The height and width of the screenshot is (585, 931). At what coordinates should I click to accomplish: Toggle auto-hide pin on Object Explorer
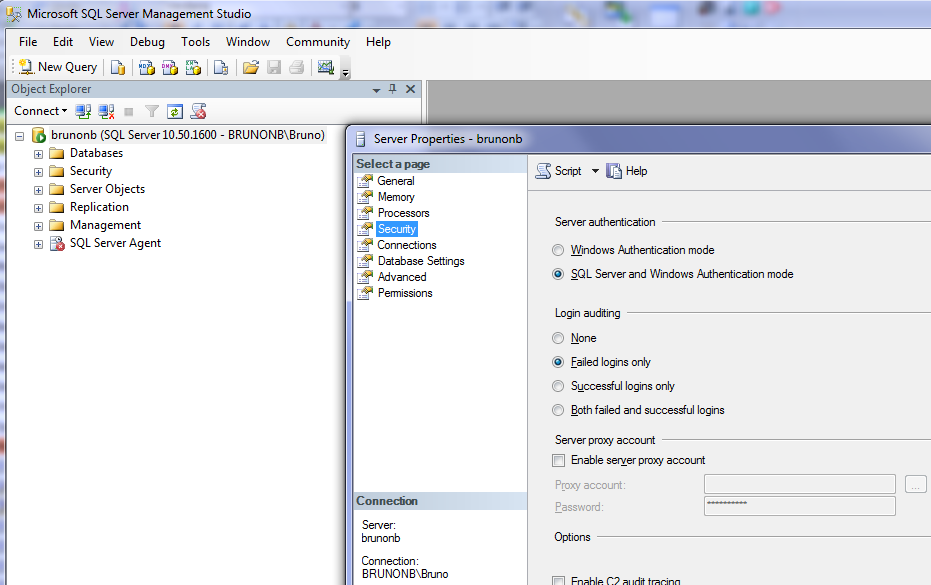tap(392, 89)
